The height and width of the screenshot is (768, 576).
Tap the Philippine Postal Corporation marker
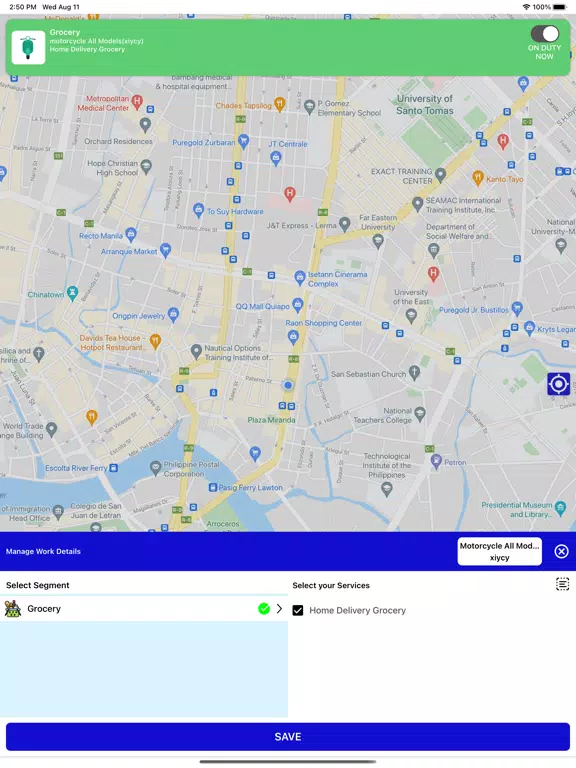156,467
